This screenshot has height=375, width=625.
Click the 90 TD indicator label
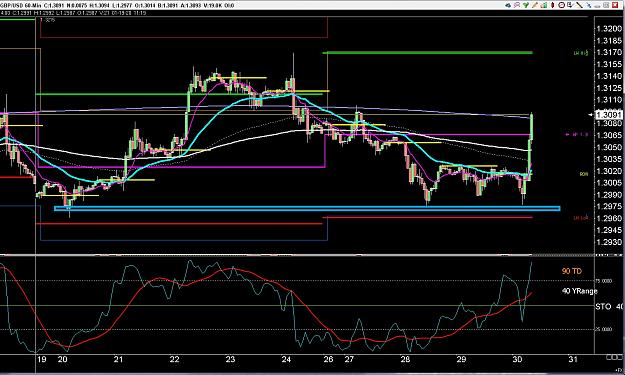pos(572,271)
